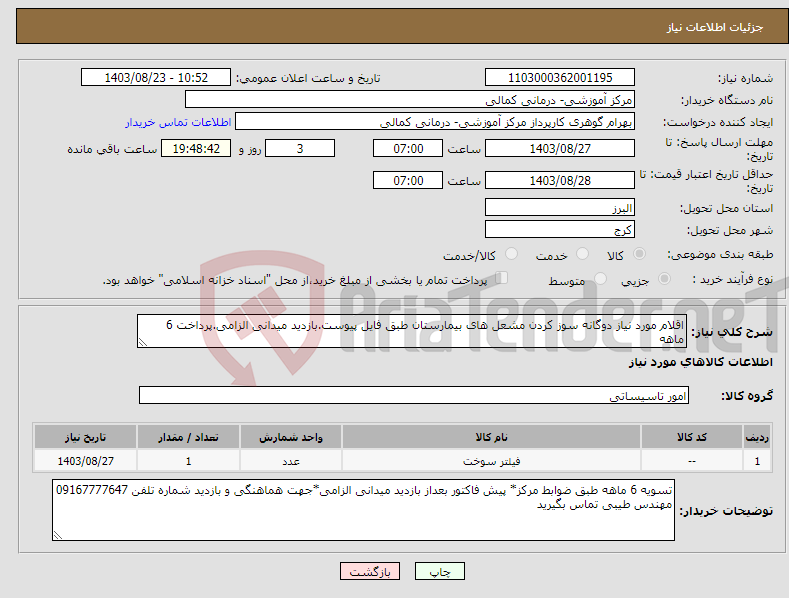
Task: Click the remaining days field showing 3
Action: 300,148
